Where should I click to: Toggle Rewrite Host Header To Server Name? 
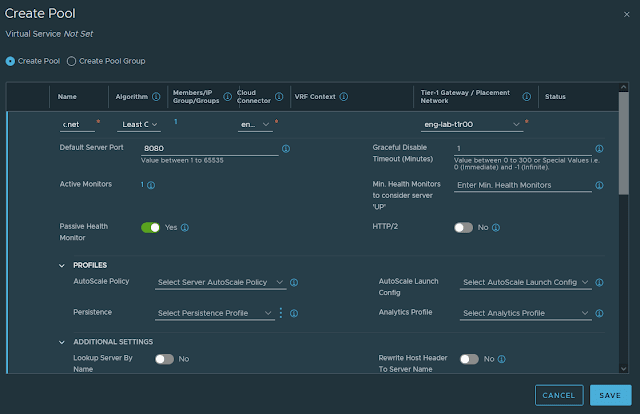pyautogui.click(x=469, y=359)
